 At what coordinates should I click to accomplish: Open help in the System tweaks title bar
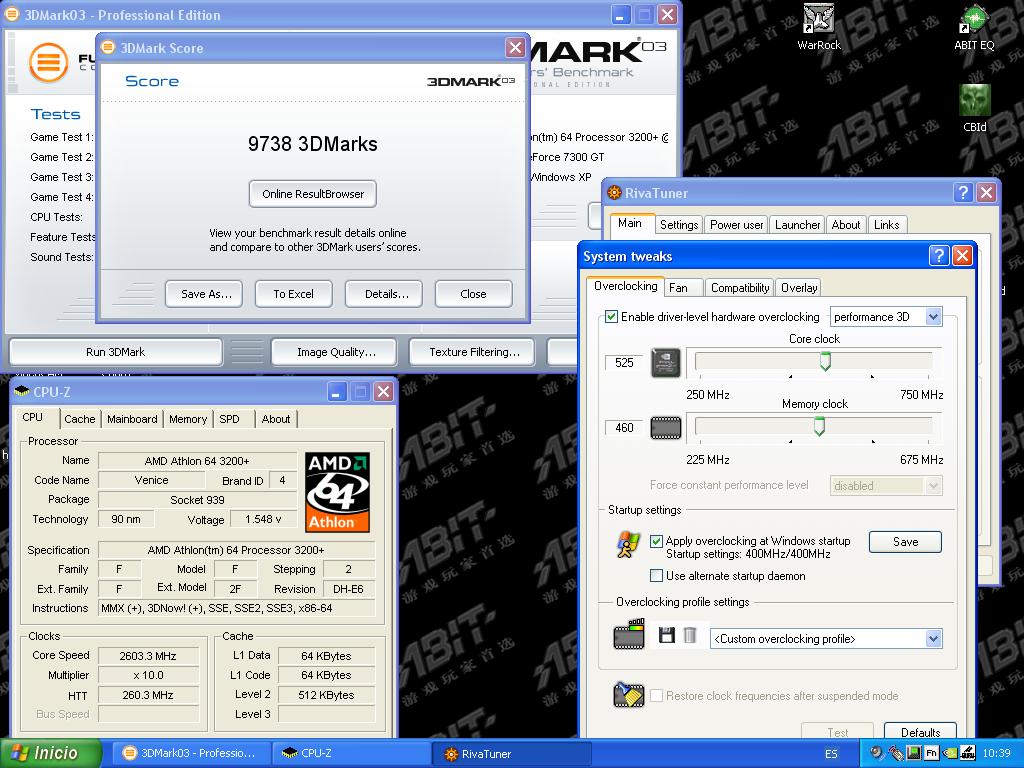click(938, 255)
